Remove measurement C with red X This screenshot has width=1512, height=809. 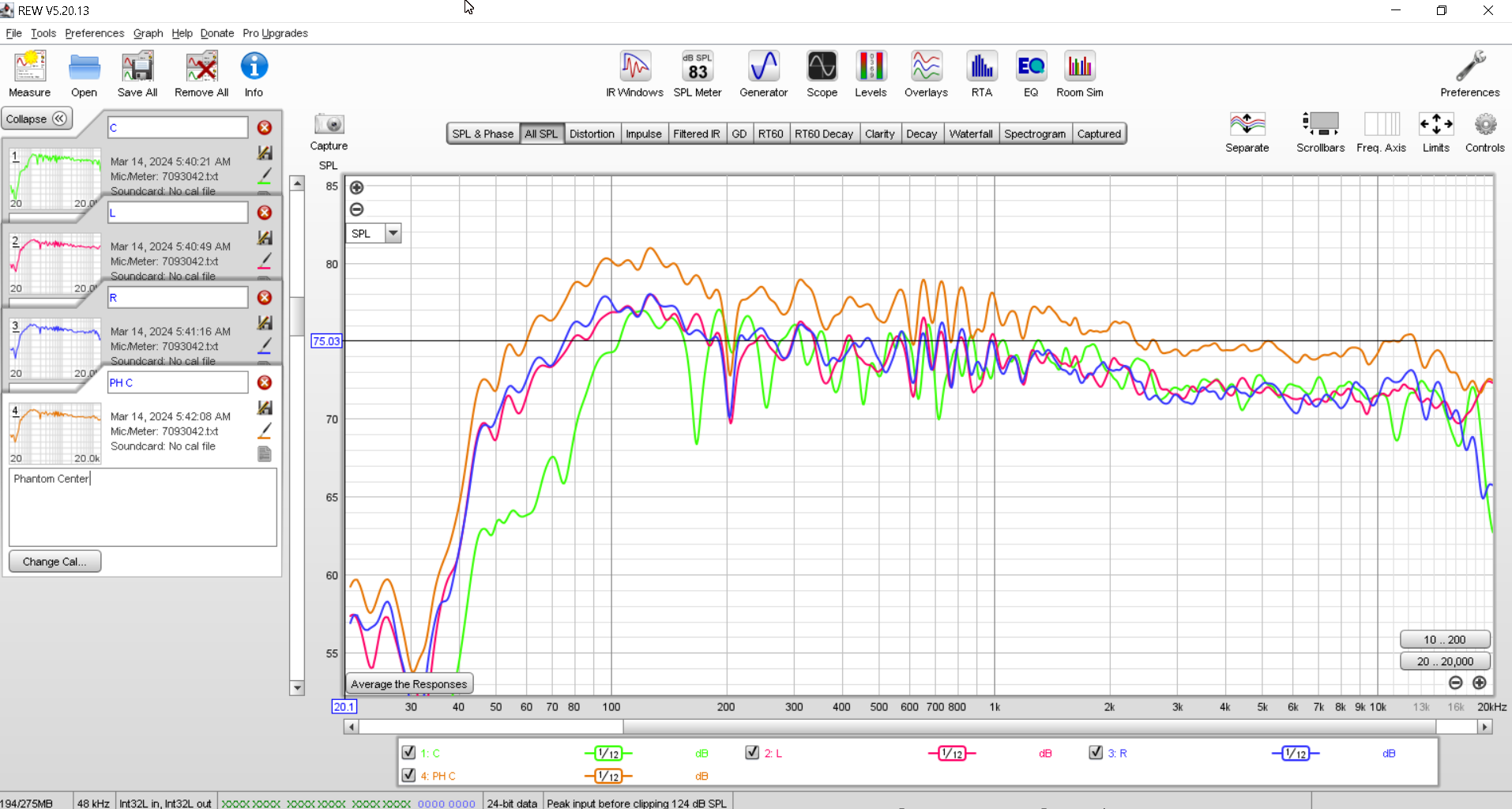point(265,127)
